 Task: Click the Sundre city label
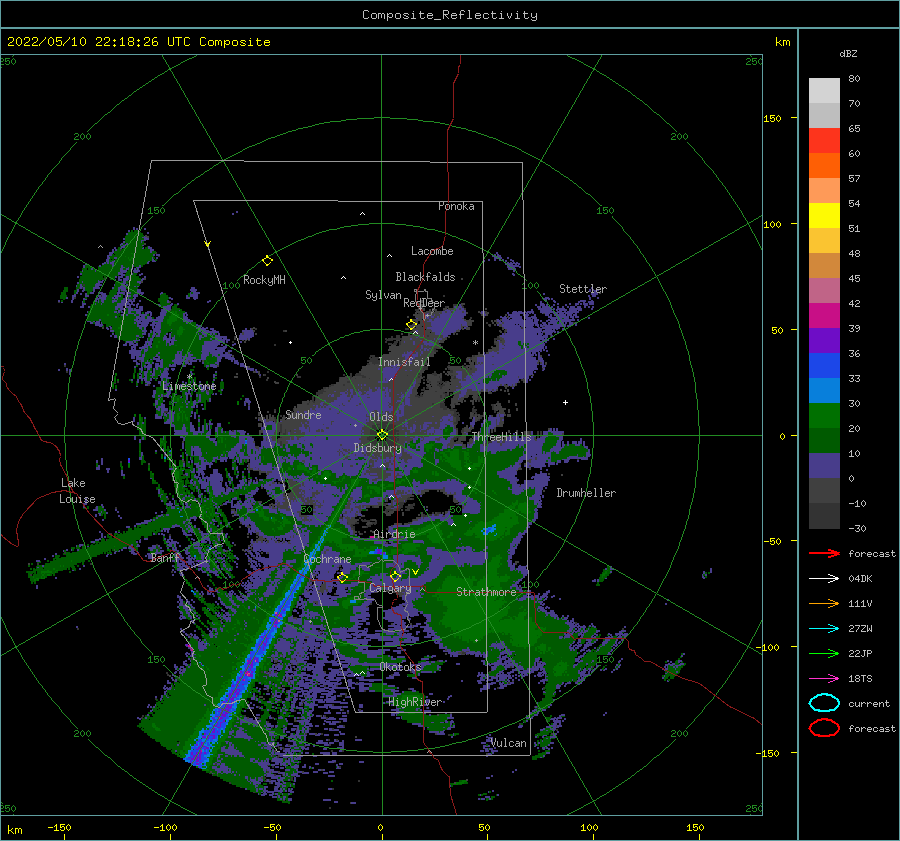click(x=303, y=414)
